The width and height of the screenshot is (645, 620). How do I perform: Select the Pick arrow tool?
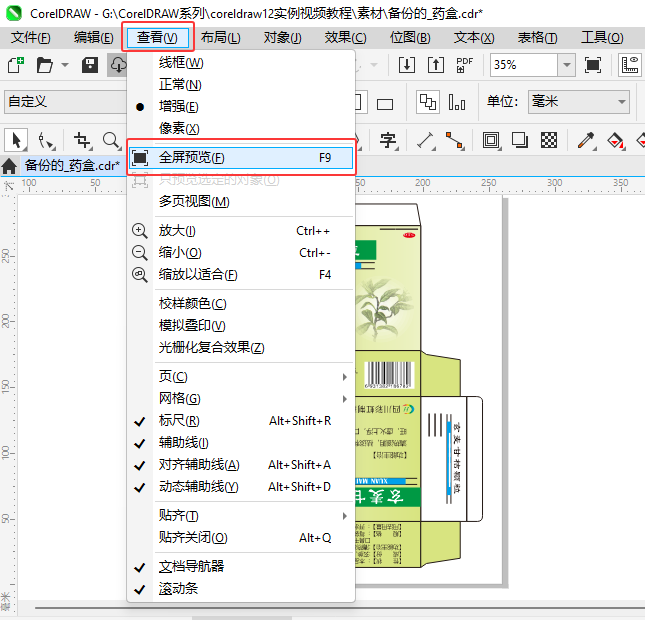coord(16,141)
